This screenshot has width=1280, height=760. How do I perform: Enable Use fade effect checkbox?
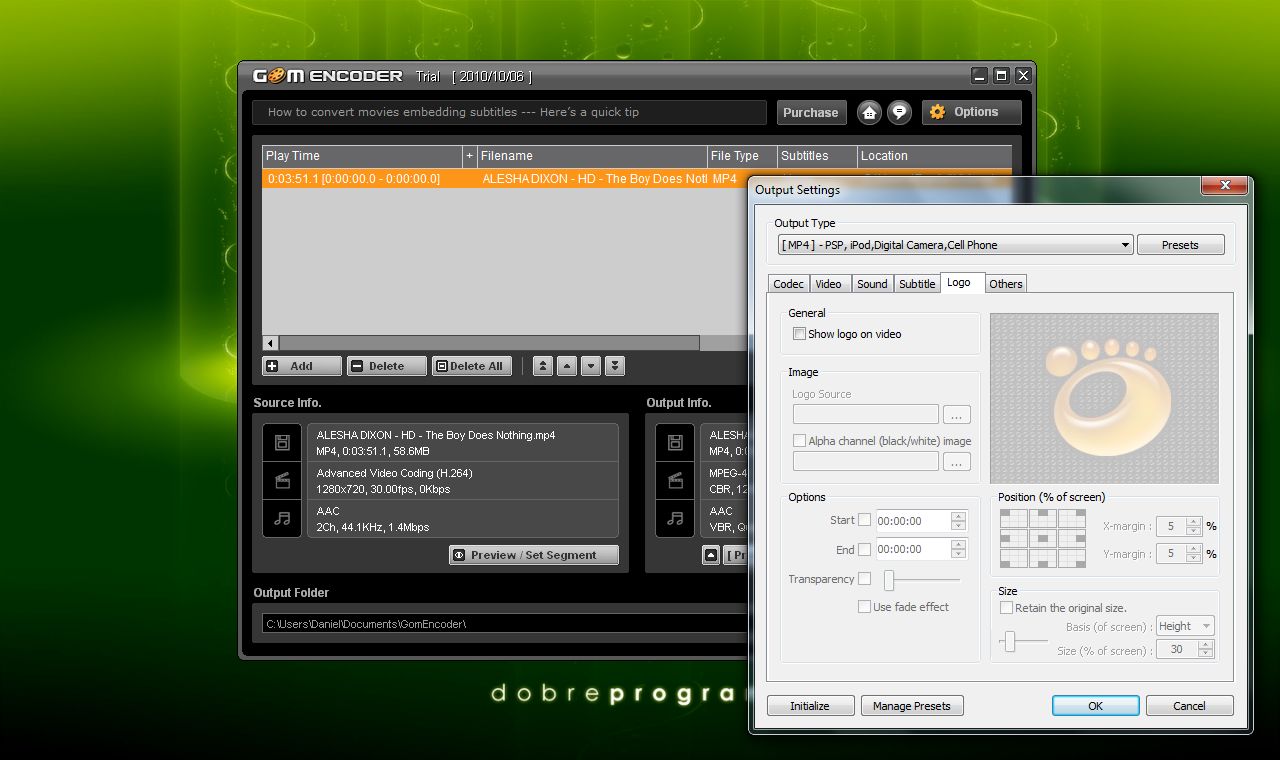pyautogui.click(x=864, y=606)
